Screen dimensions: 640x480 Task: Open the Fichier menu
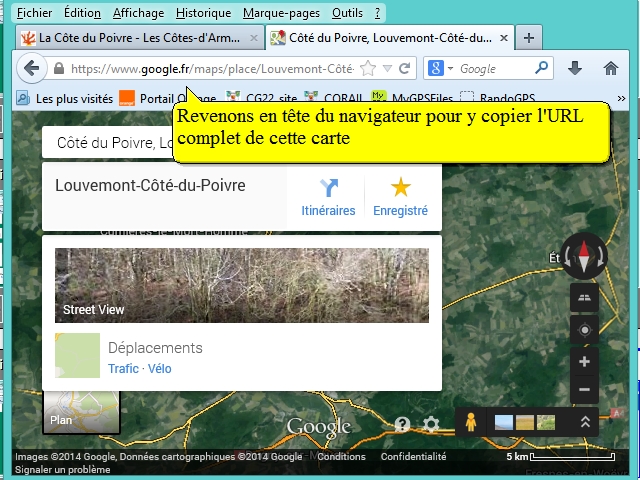pyautogui.click(x=34, y=13)
